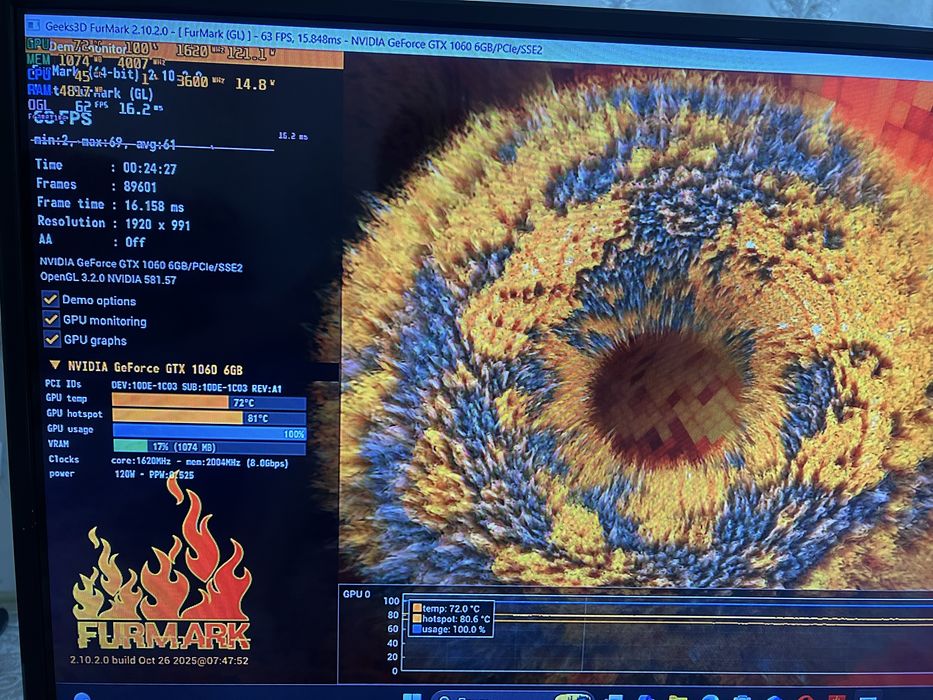This screenshot has height=700, width=933.
Task: Click the GPU 0 graph label
Action: [356, 594]
